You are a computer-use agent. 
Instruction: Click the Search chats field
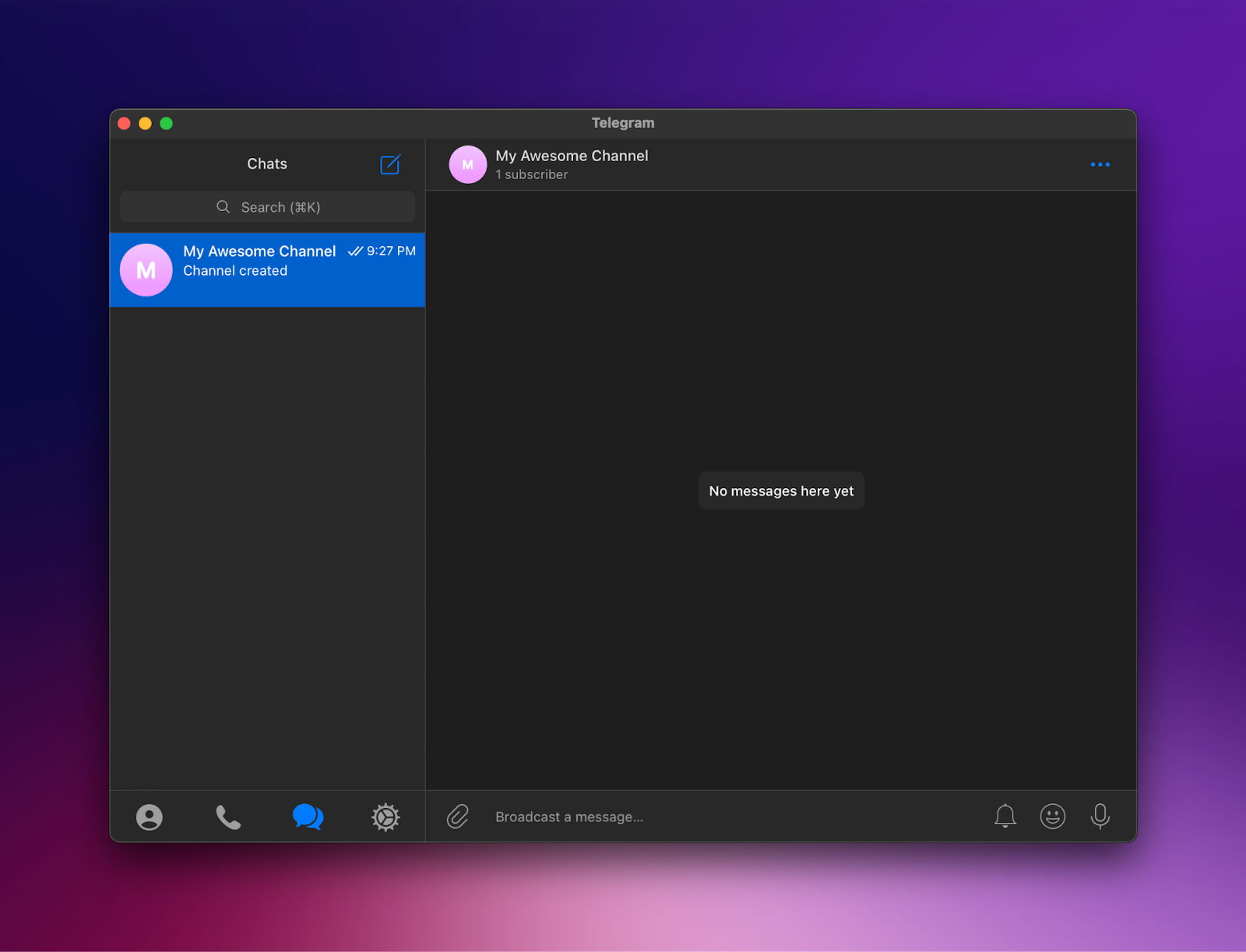coord(267,207)
